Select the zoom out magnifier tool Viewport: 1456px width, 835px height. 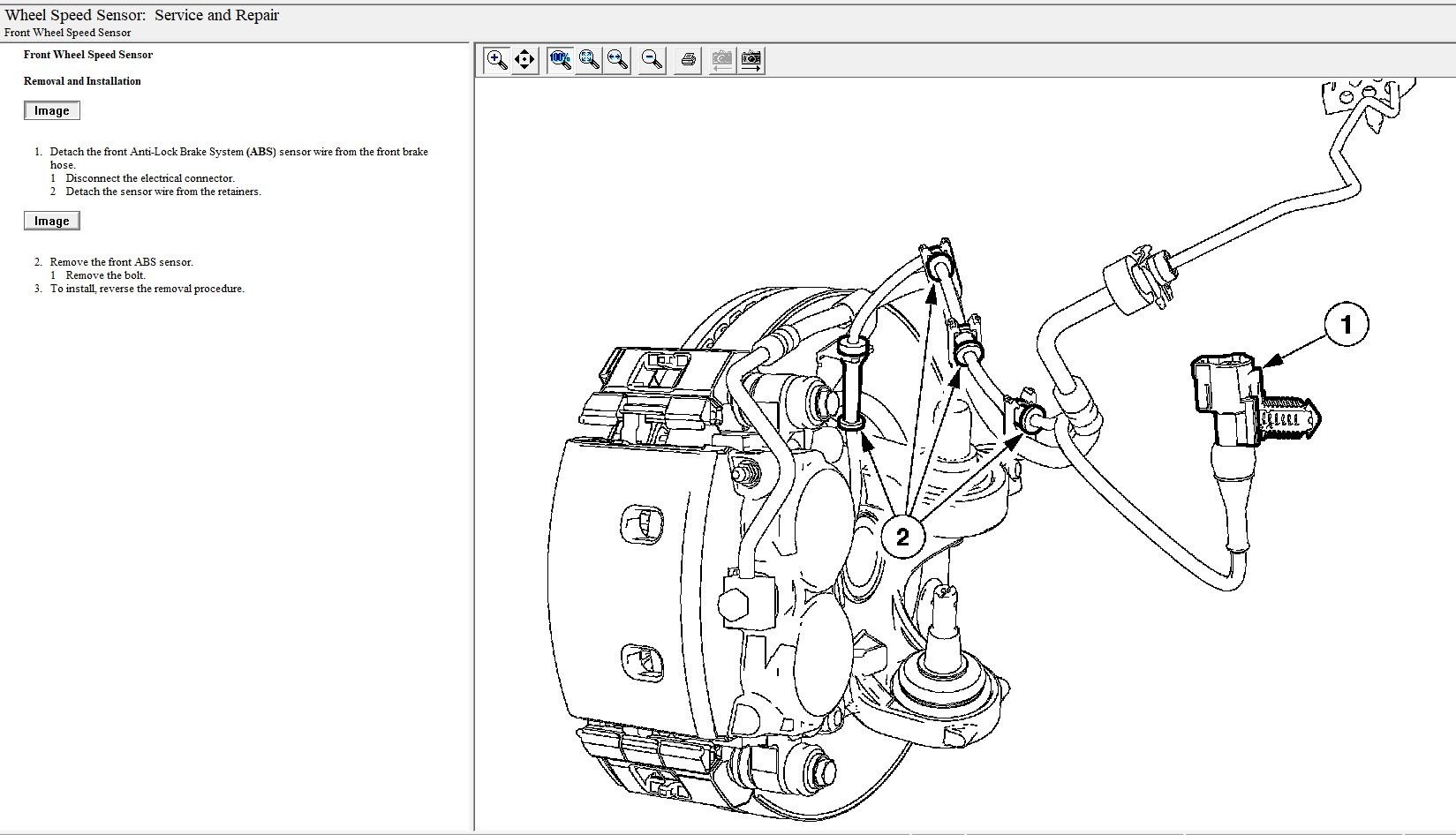tap(653, 60)
